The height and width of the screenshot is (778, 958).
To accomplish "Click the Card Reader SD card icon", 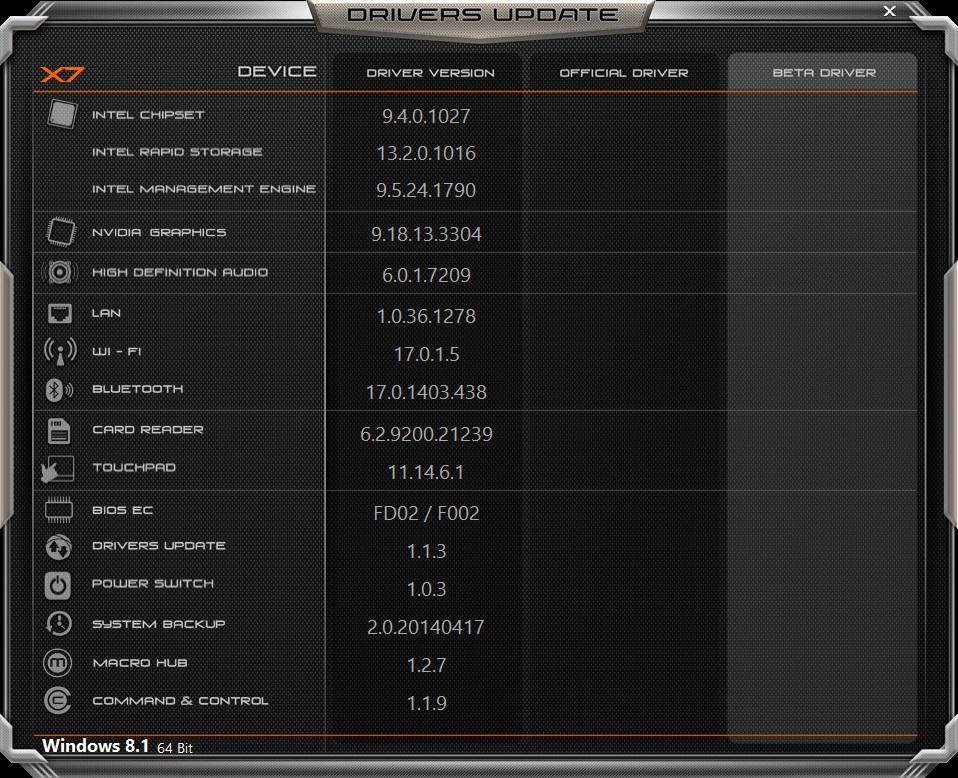I will [59, 431].
